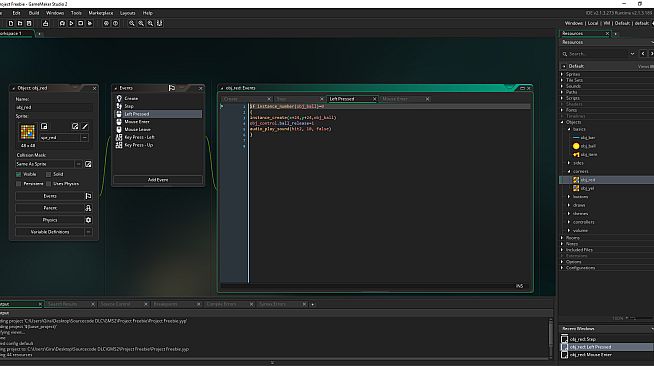Click the New Project toolbar icon

[x=11, y=23]
